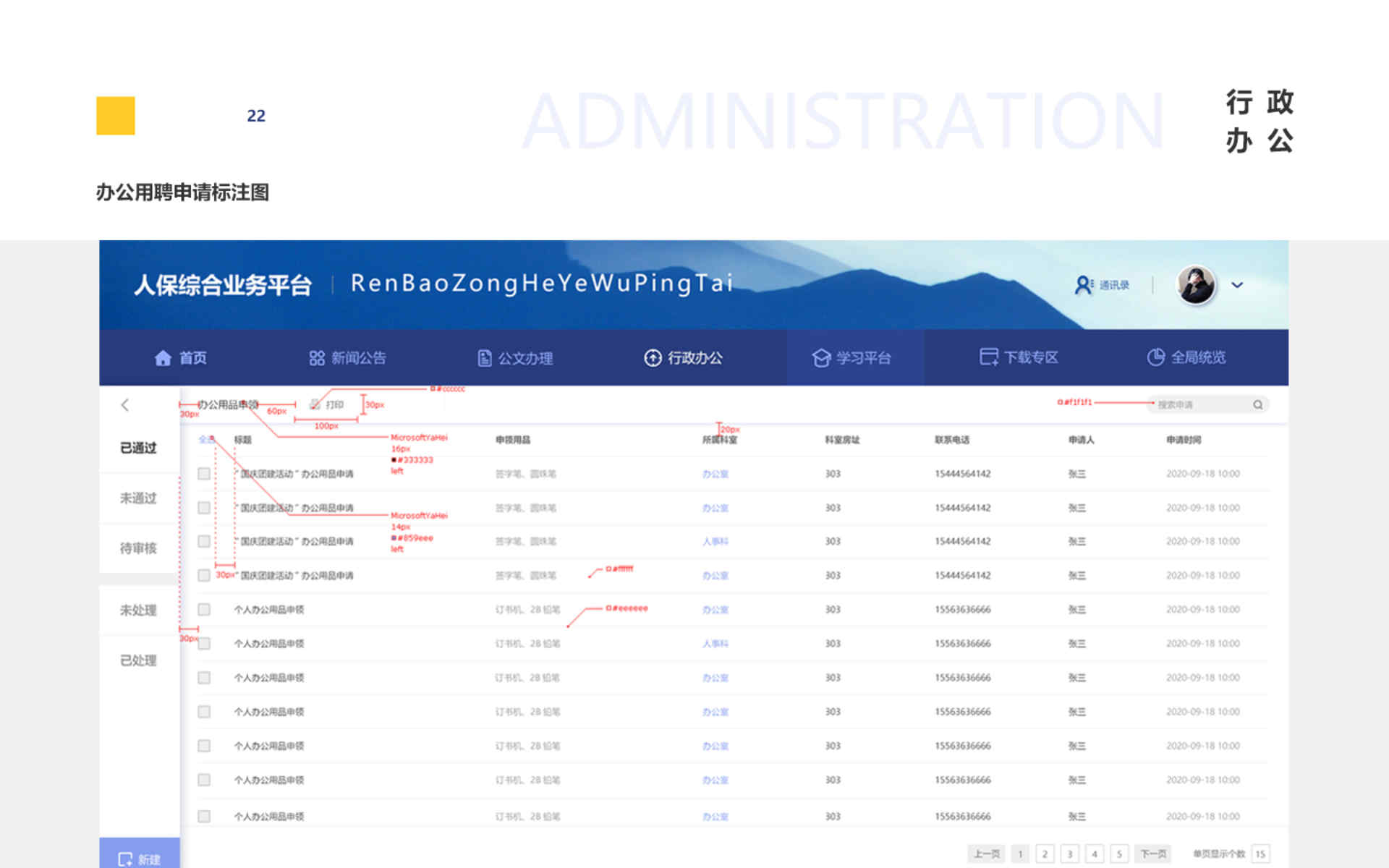Click the grid icon for 新闻公告
This screenshot has width=1389, height=868.
click(x=317, y=358)
